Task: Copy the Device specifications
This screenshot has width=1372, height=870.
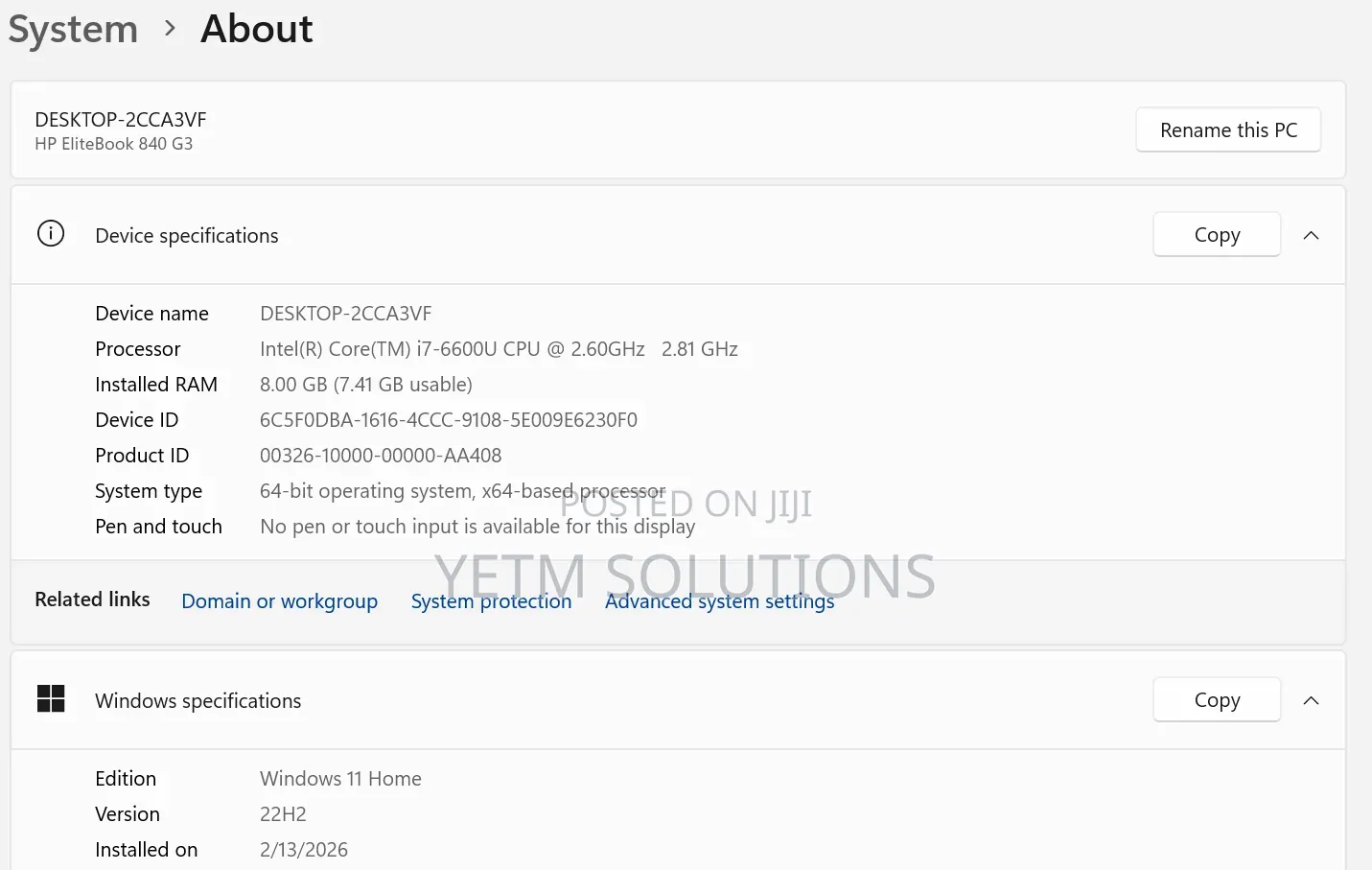Action: 1217,234
